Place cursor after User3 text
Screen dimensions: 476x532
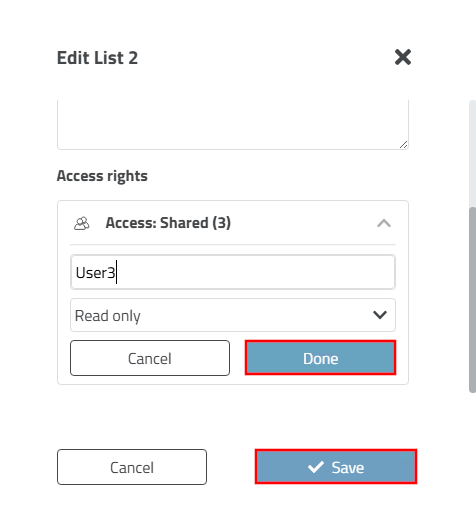(116, 272)
